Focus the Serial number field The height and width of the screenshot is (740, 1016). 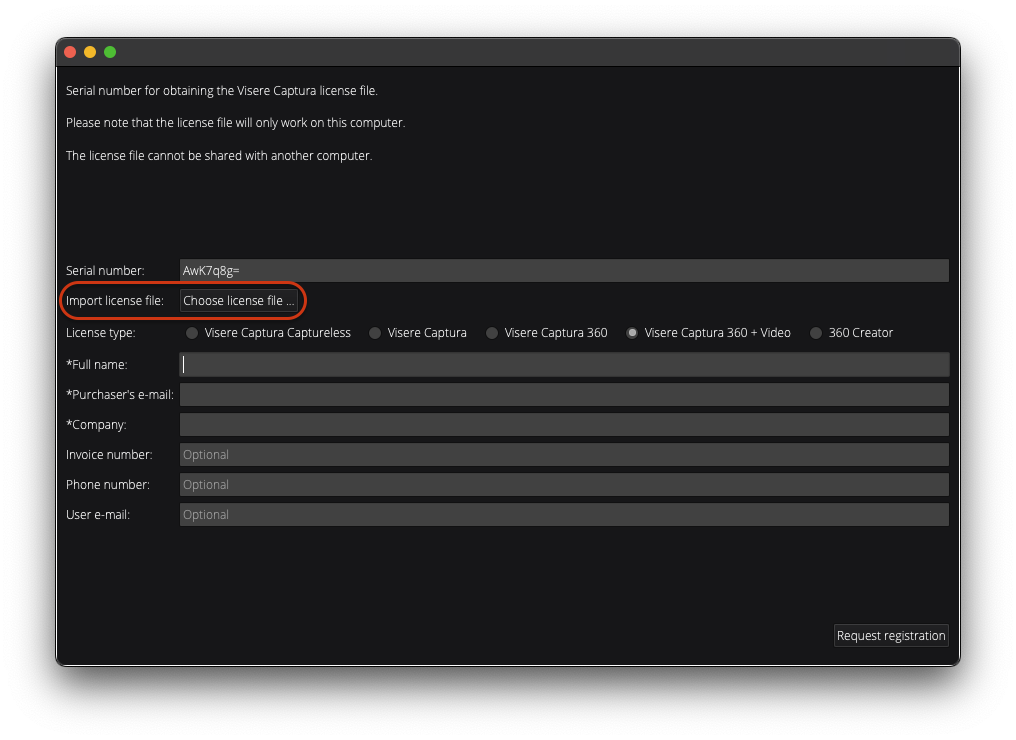click(x=564, y=271)
